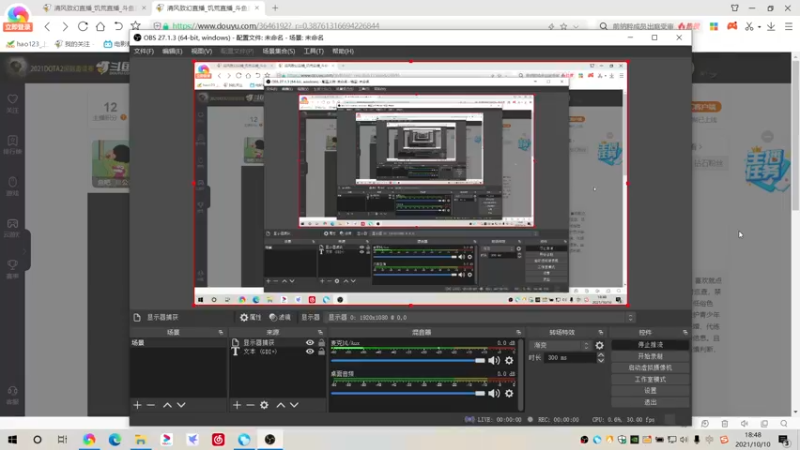
Task: Add a new source with the plus icon
Action: (237, 405)
